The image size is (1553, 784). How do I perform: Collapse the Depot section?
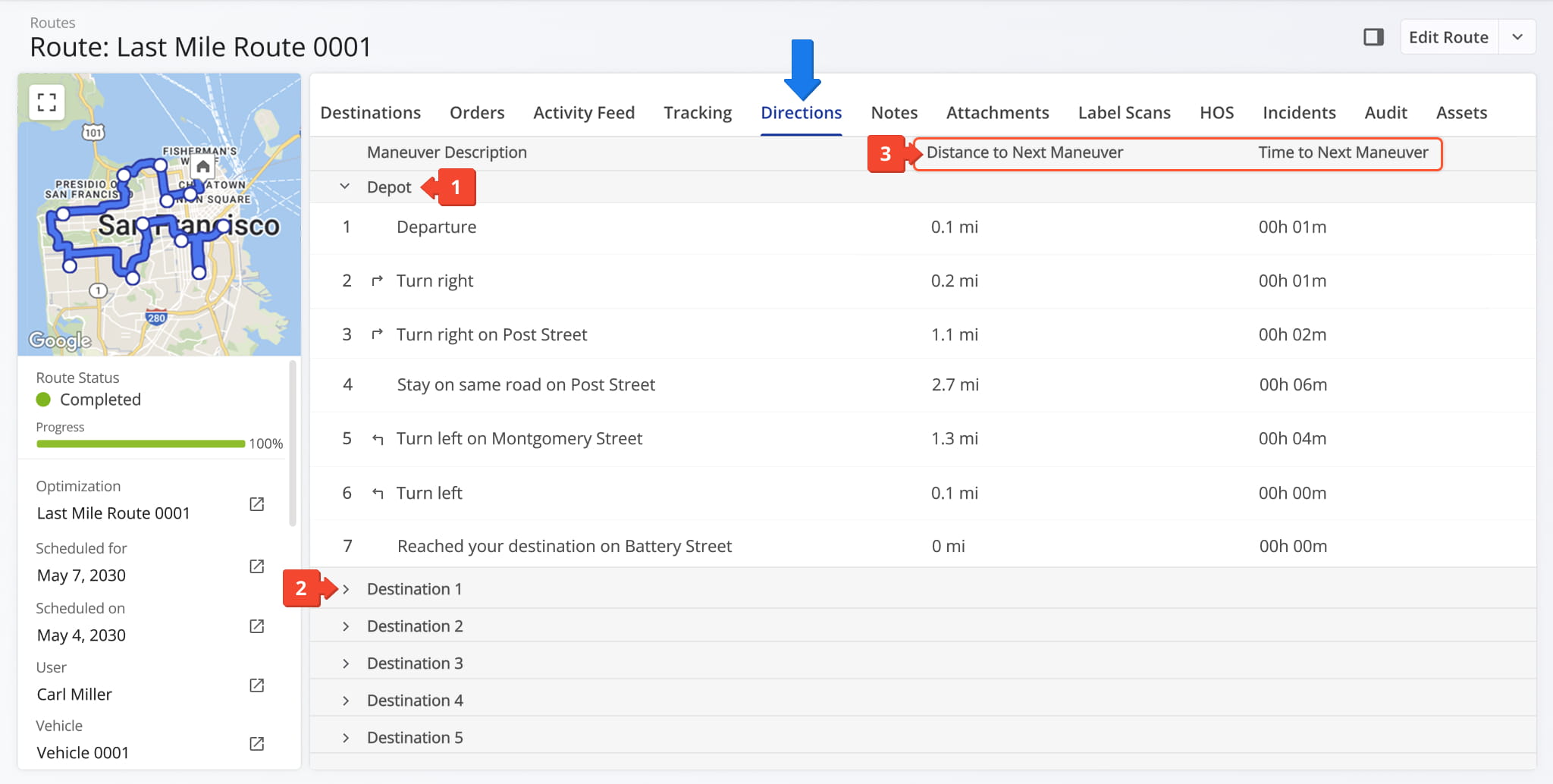pos(345,187)
